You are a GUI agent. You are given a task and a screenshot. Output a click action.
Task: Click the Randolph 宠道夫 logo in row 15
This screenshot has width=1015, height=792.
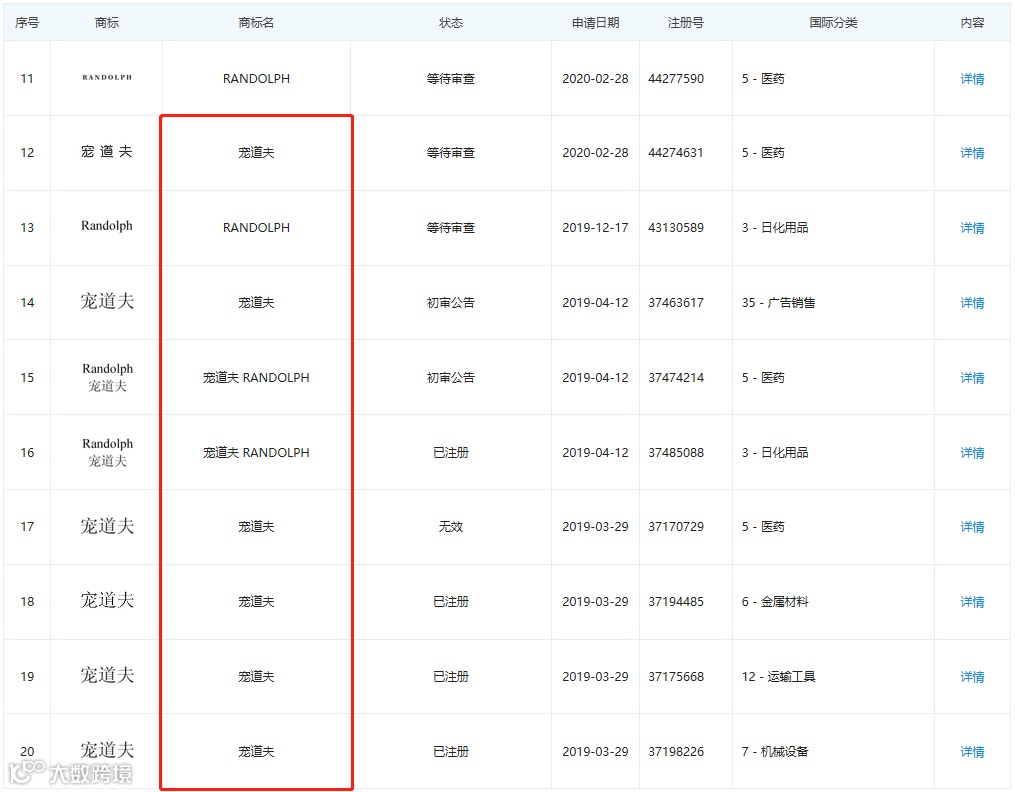coord(107,377)
